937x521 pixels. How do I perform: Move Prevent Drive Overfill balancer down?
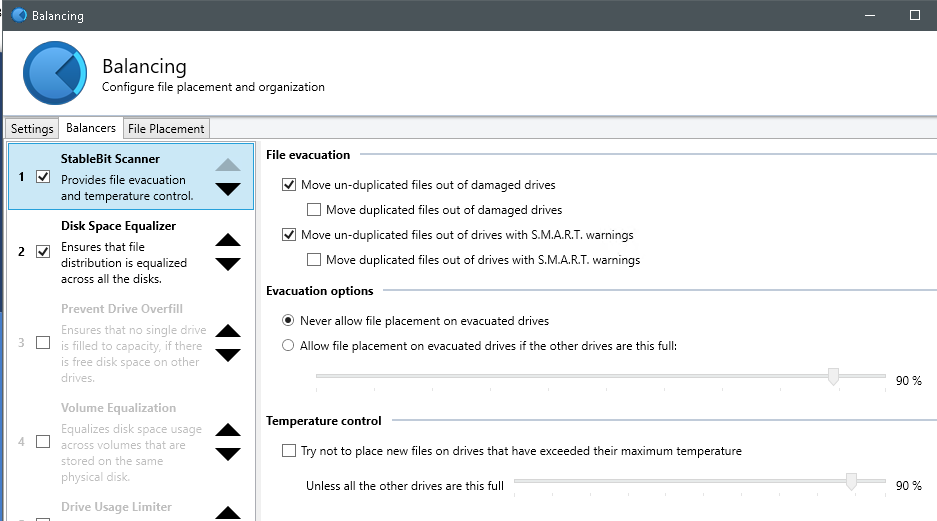228,355
